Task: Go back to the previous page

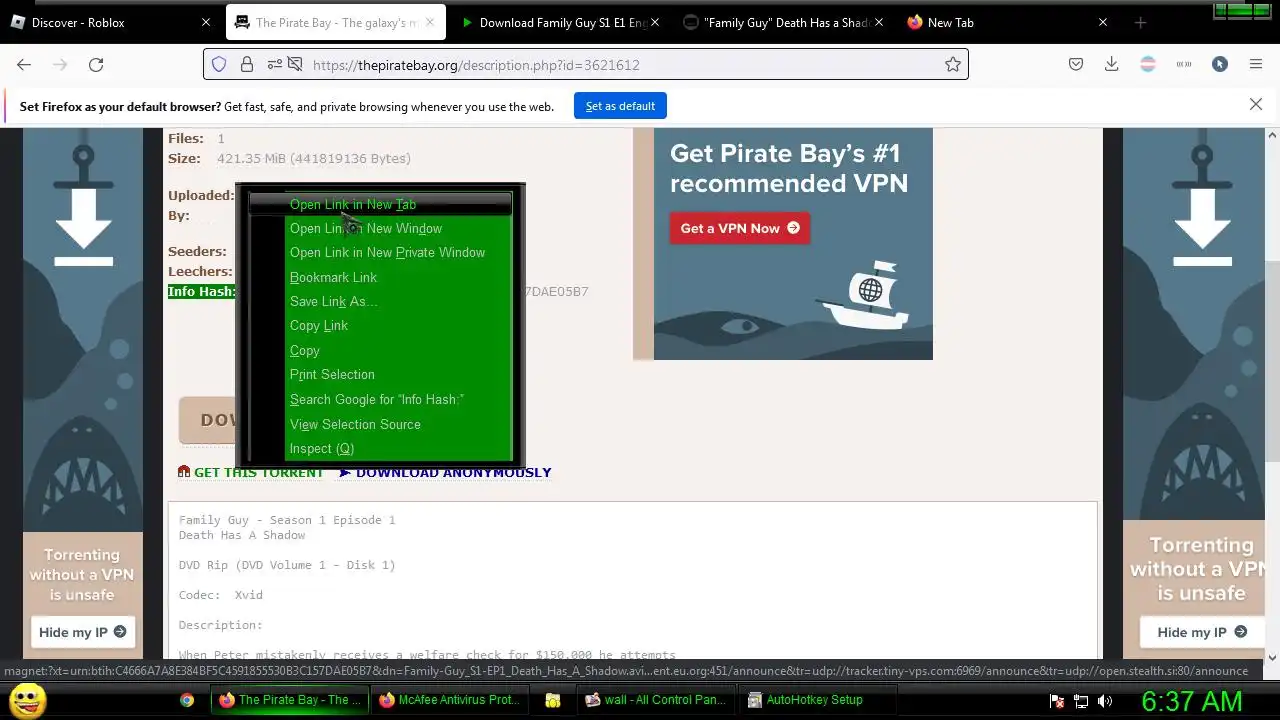Action: tap(24, 64)
